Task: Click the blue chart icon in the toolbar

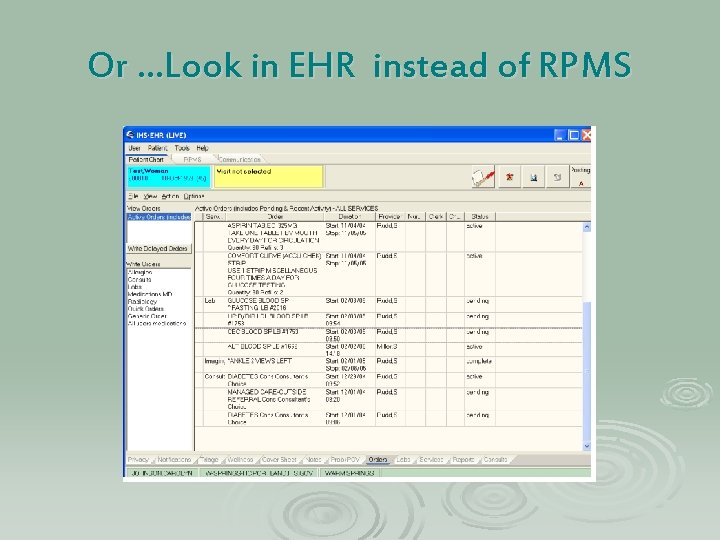Action: [x=533, y=177]
